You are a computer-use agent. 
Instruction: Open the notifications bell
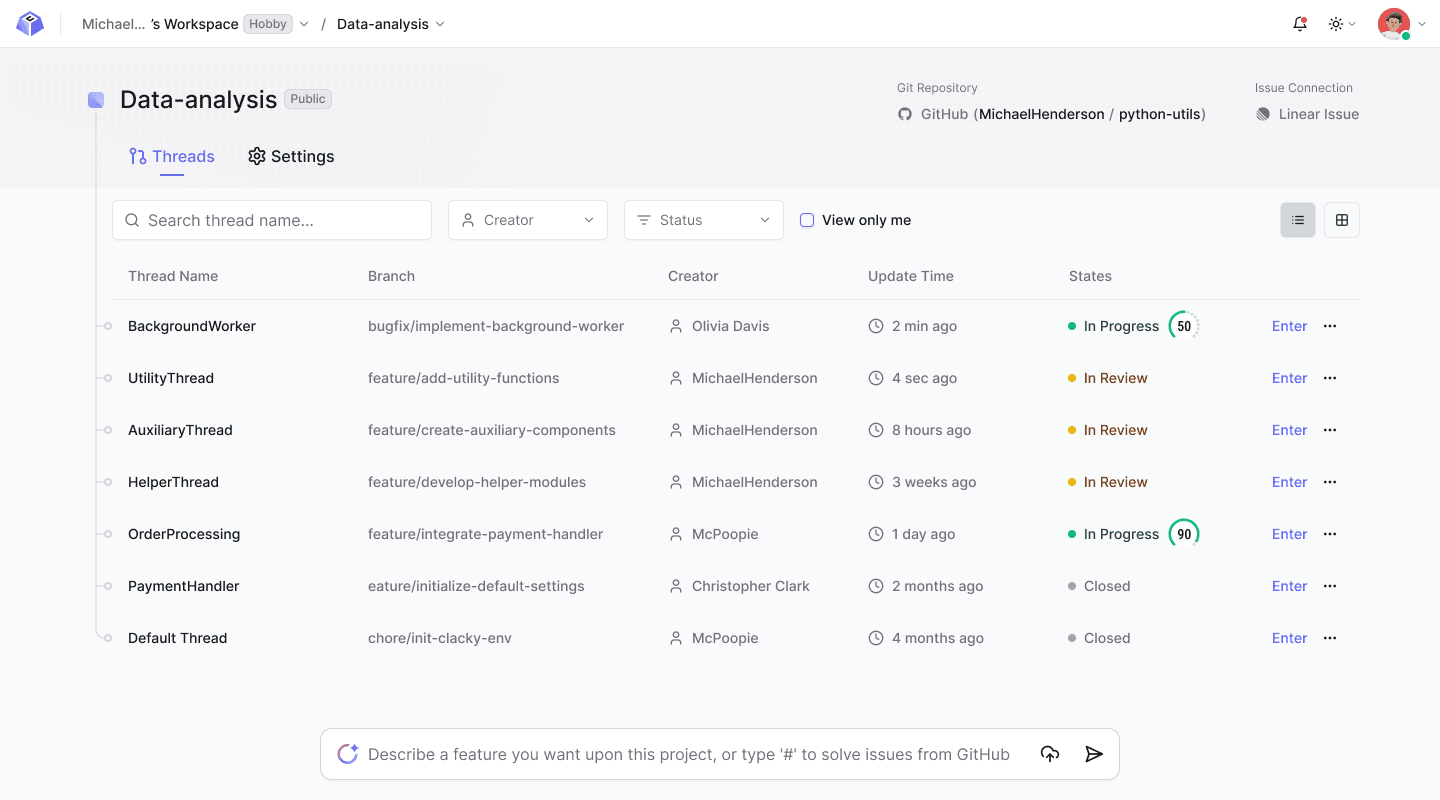click(x=1300, y=24)
